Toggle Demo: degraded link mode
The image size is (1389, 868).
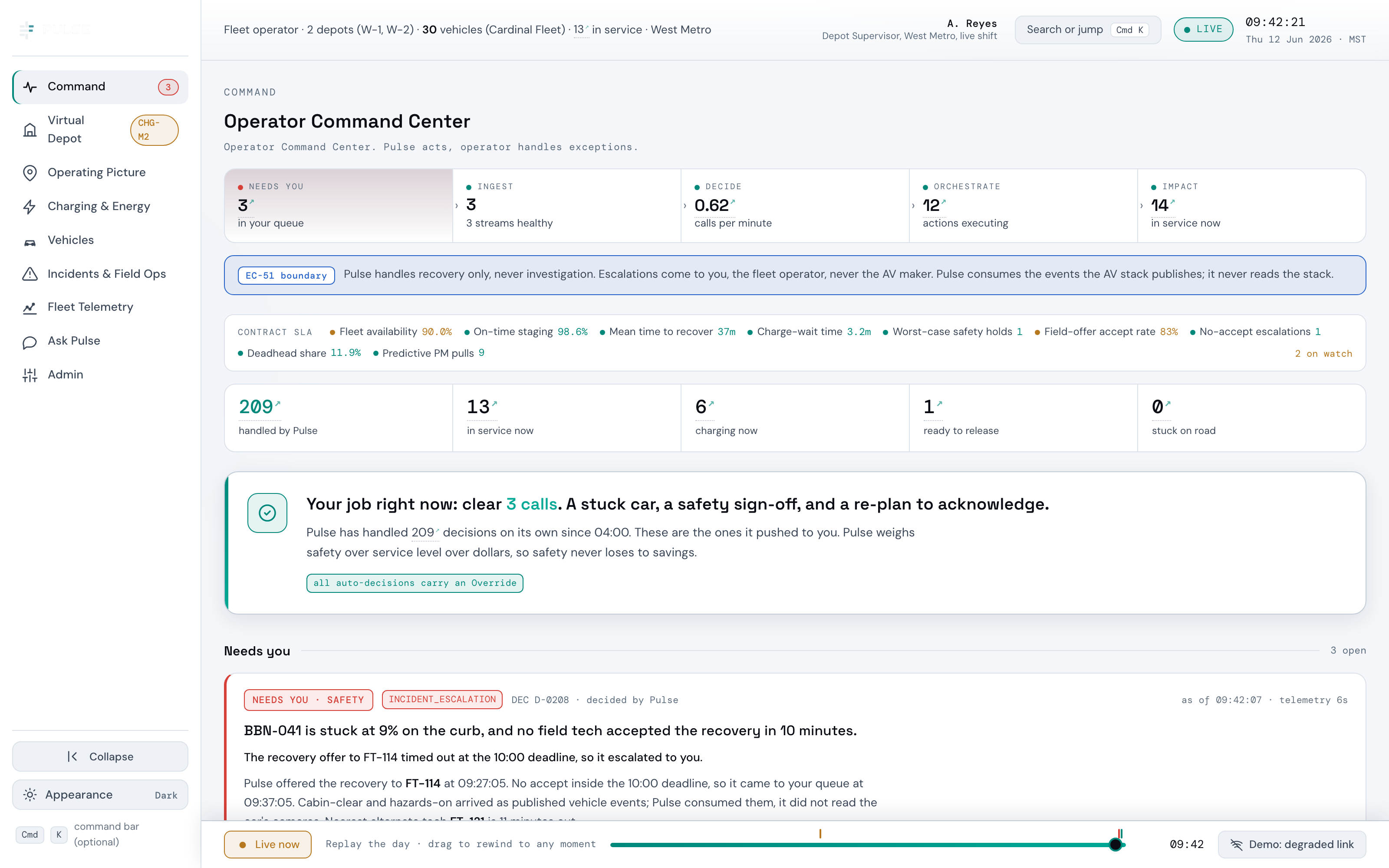1291,845
